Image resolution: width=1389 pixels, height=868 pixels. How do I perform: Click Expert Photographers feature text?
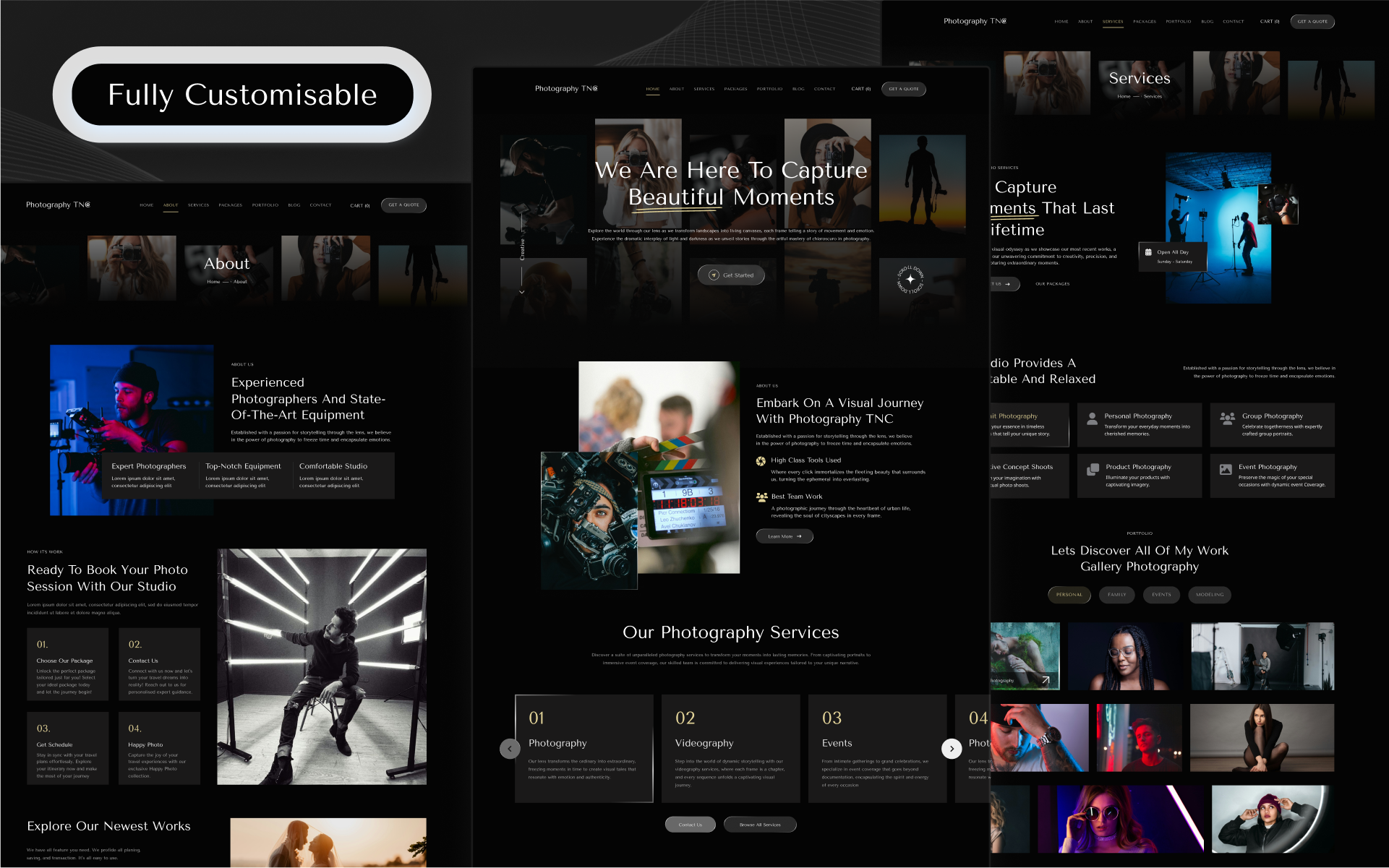coord(149,467)
